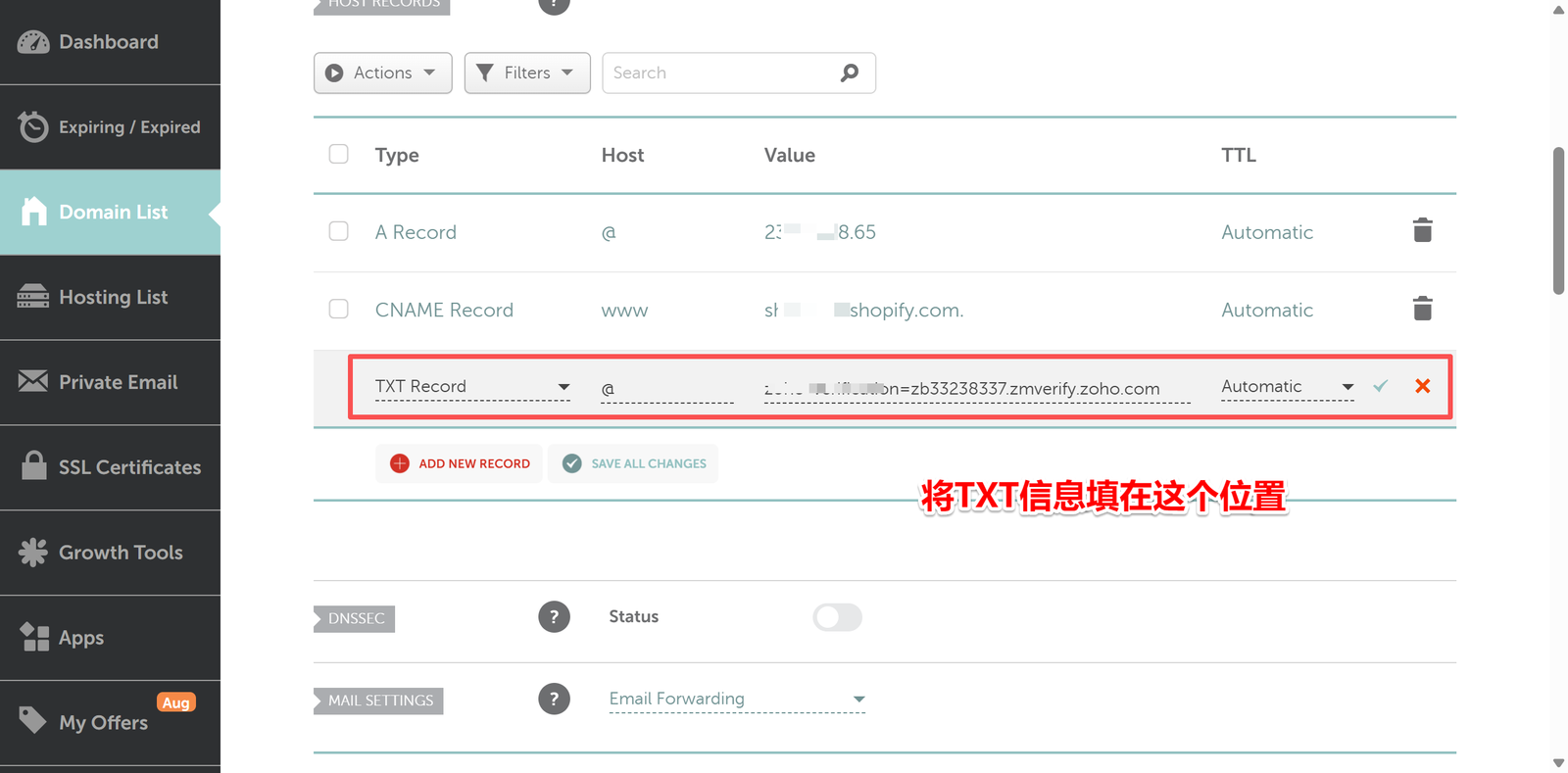1568x773 pixels.
Task: Open the TTL Automatic dropdown in TXT row
Action: (1288, 387)
